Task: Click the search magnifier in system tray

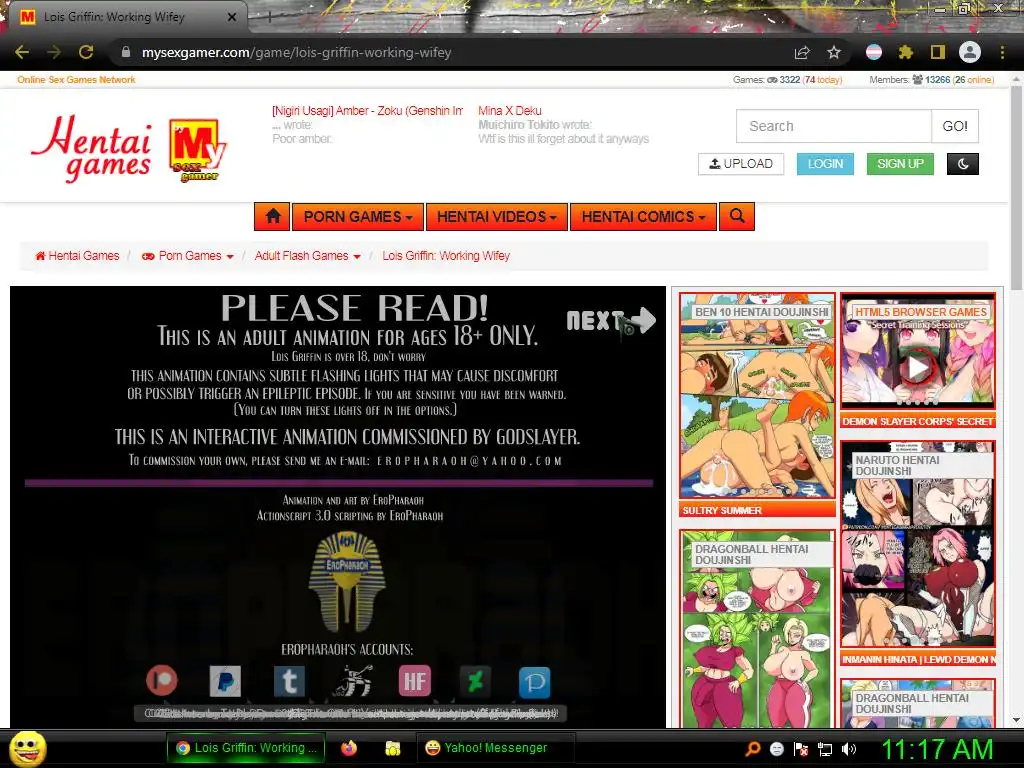Action: 752,749
